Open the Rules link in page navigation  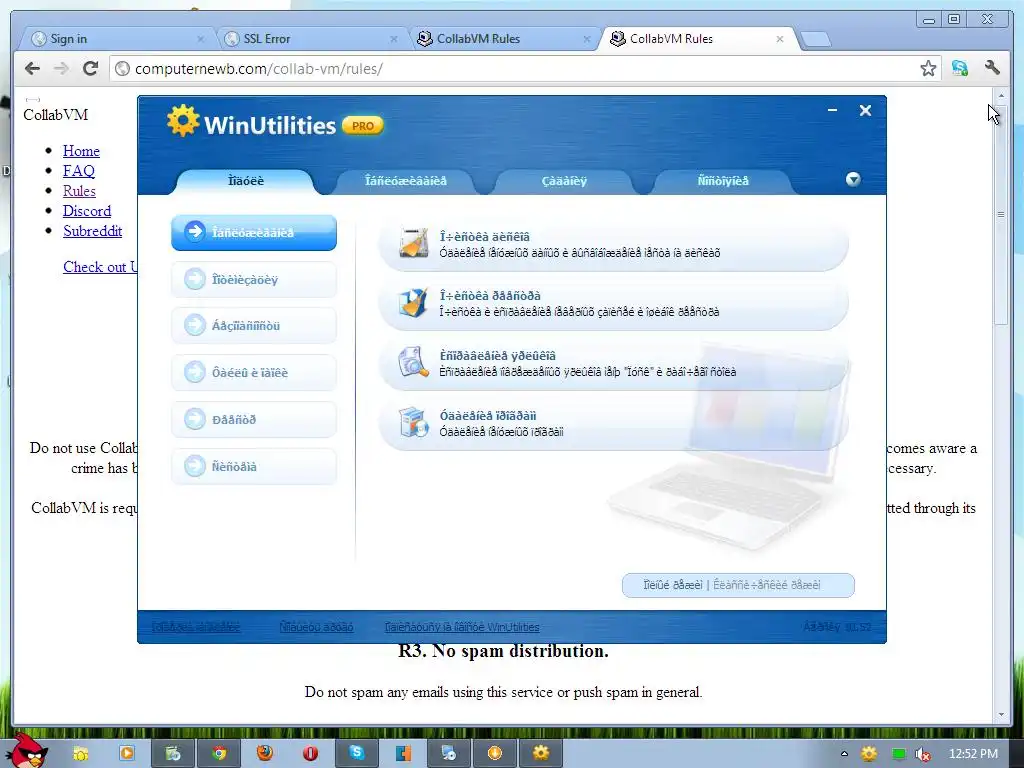click(x=79, y=191)
